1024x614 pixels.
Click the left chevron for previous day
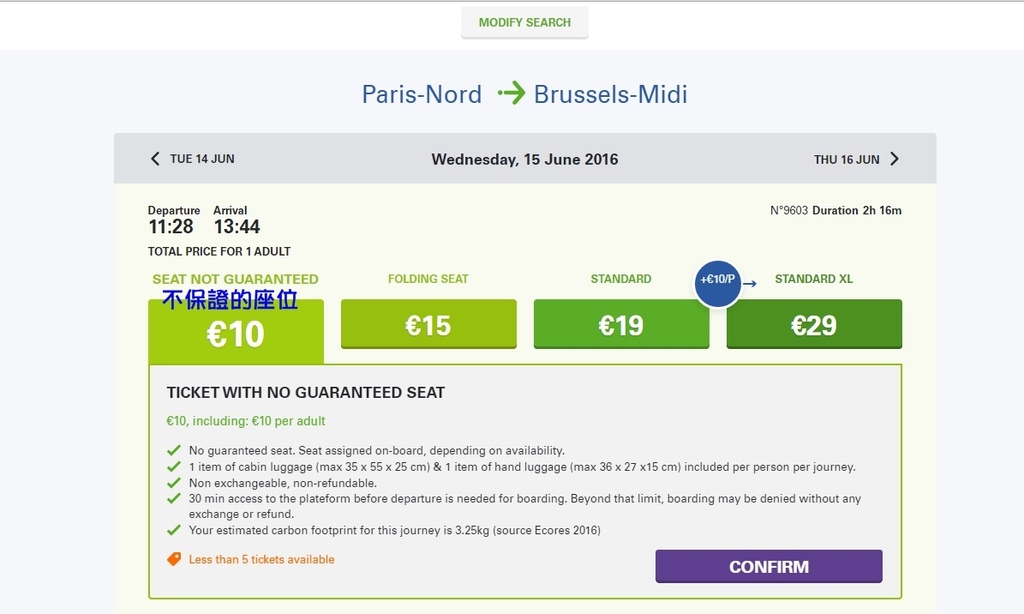pyautogui.click(x=155, y=159)
